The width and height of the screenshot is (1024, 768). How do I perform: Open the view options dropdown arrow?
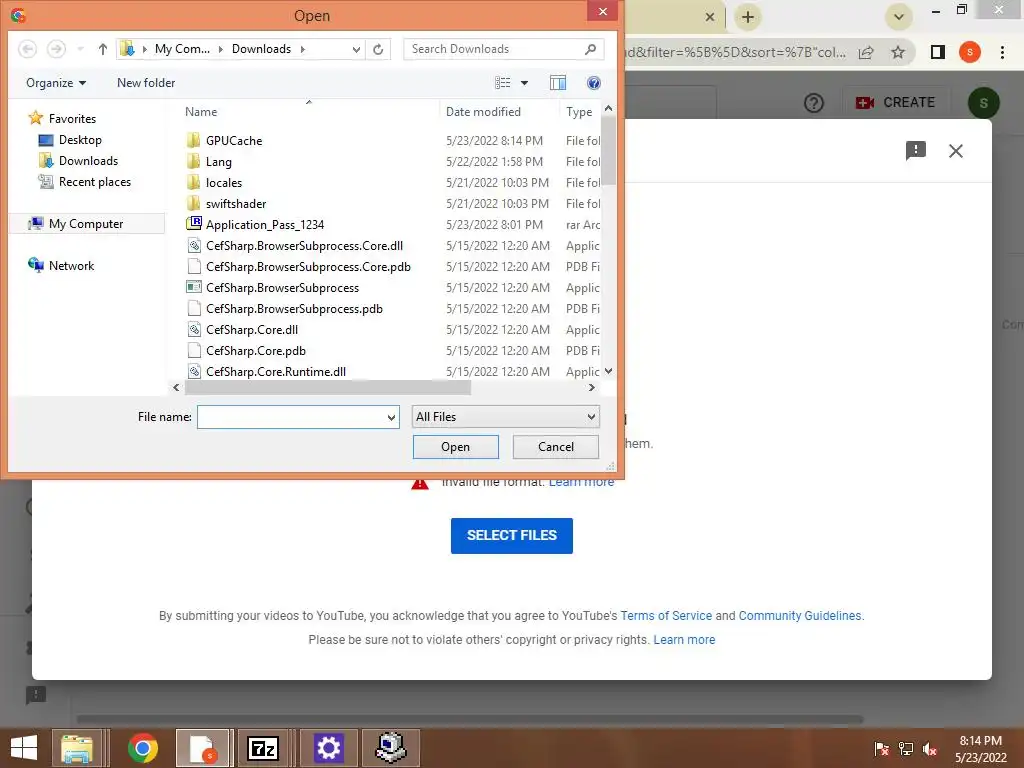coord(524,83)
